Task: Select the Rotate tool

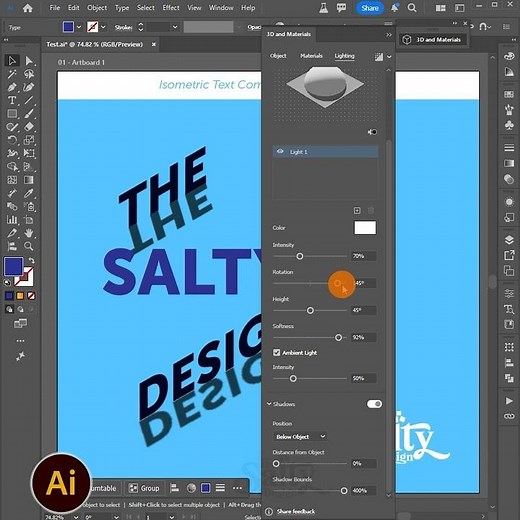Action: tap(12, 140)
